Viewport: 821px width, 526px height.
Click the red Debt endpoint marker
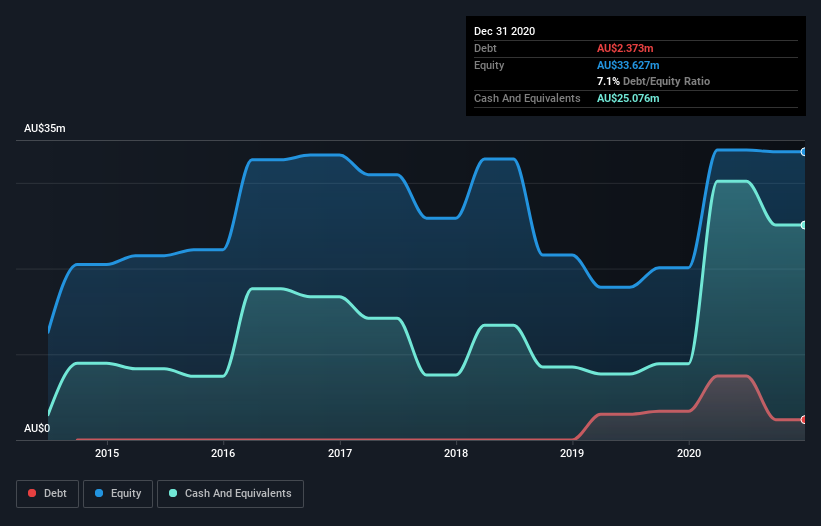coord(804,420)
